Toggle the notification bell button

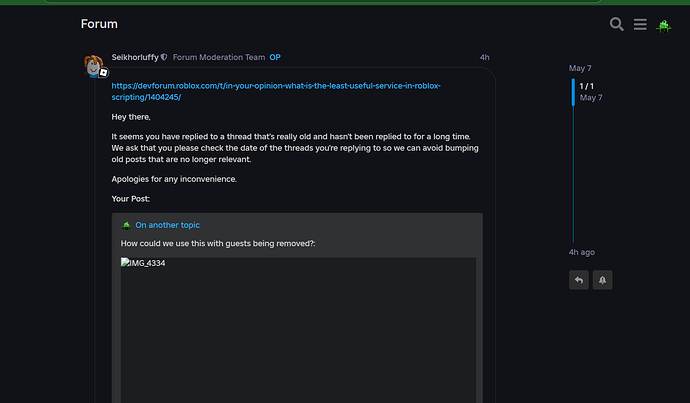pyautogui.click(x=602, y=280)
